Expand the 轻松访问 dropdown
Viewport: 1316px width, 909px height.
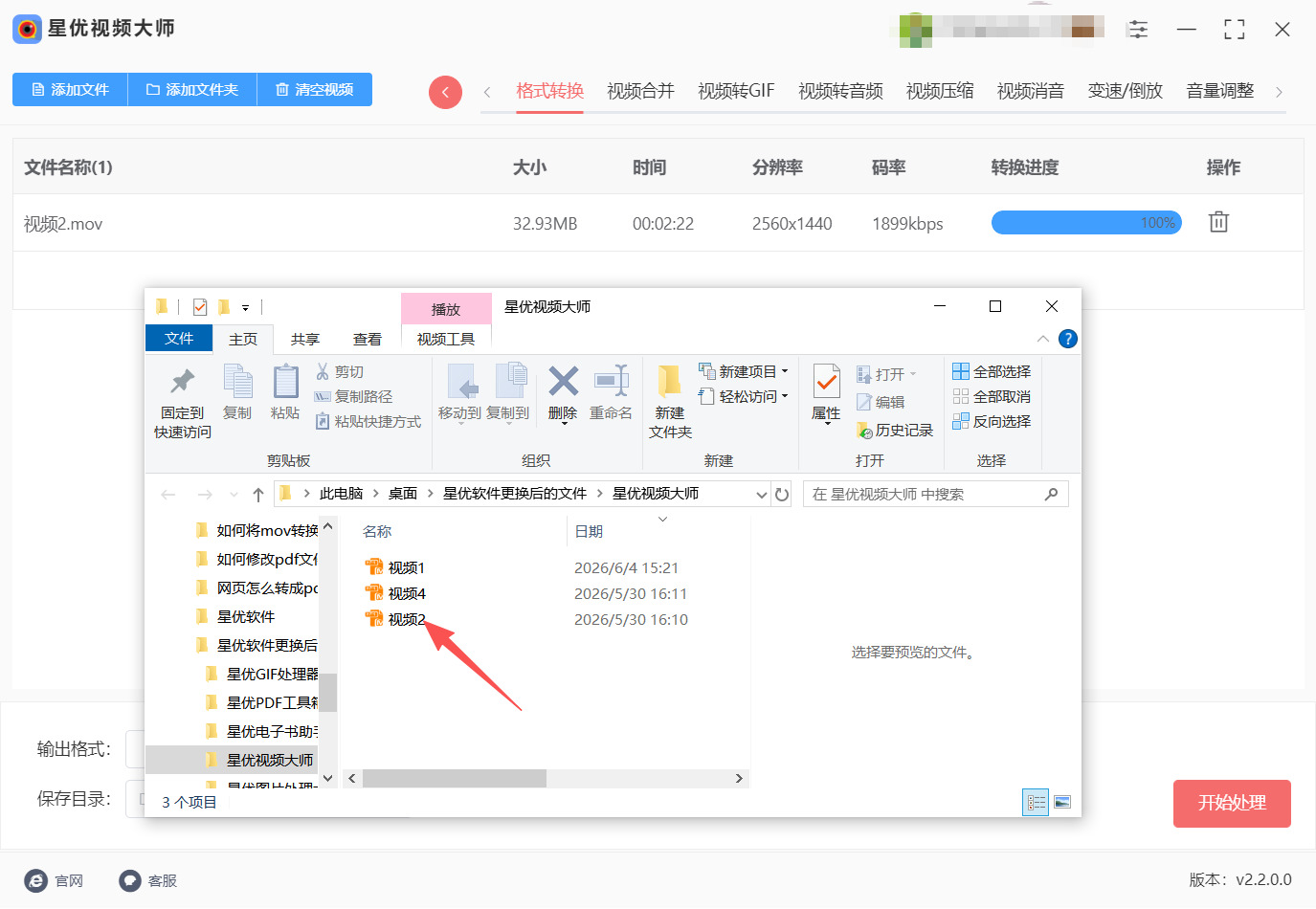pos(785,396)
